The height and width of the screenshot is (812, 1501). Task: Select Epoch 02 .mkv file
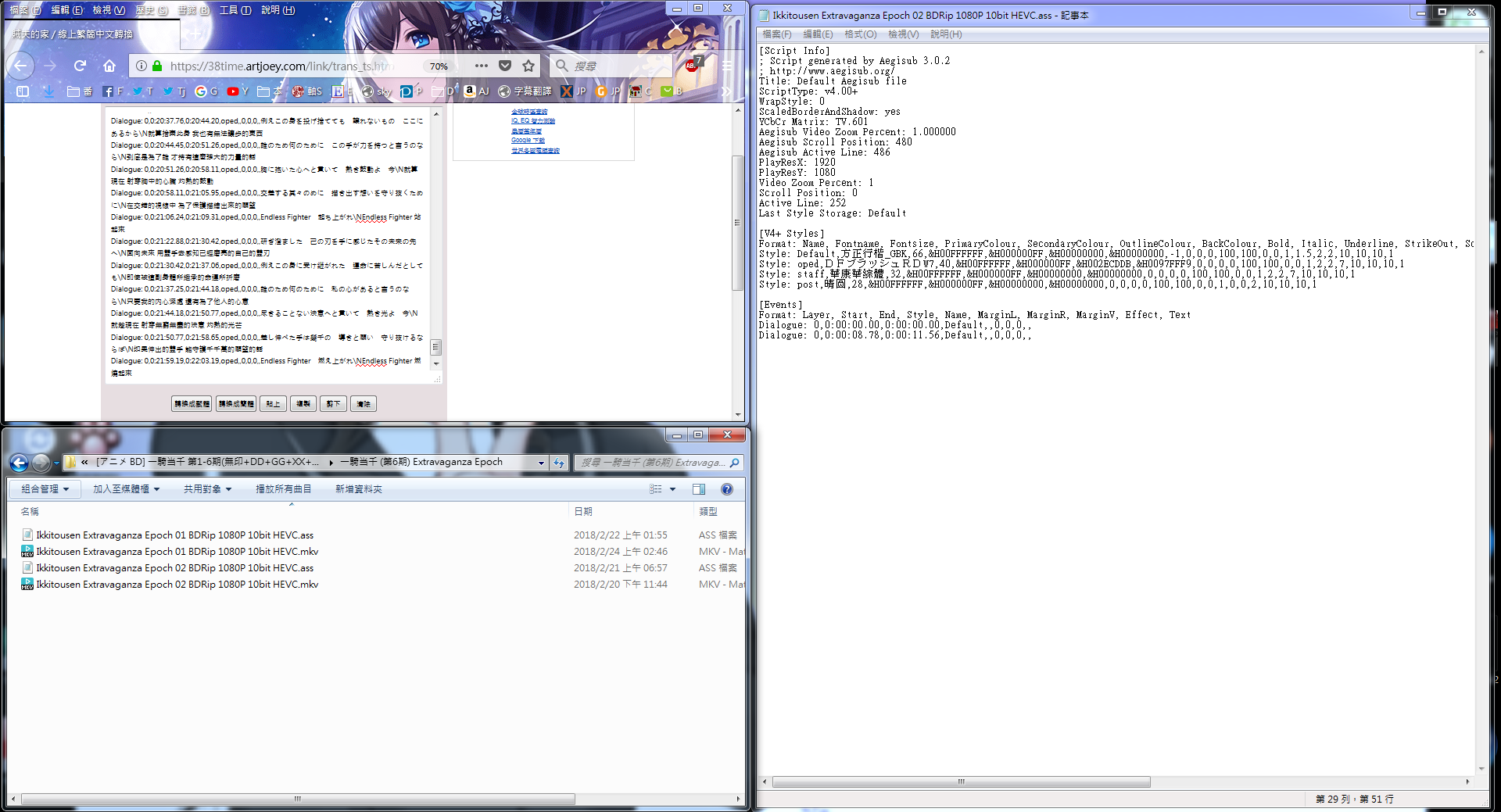(x=177, y=585)
